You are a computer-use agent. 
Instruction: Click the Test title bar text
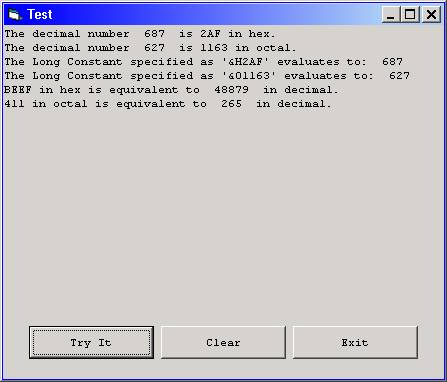(40, 14)
